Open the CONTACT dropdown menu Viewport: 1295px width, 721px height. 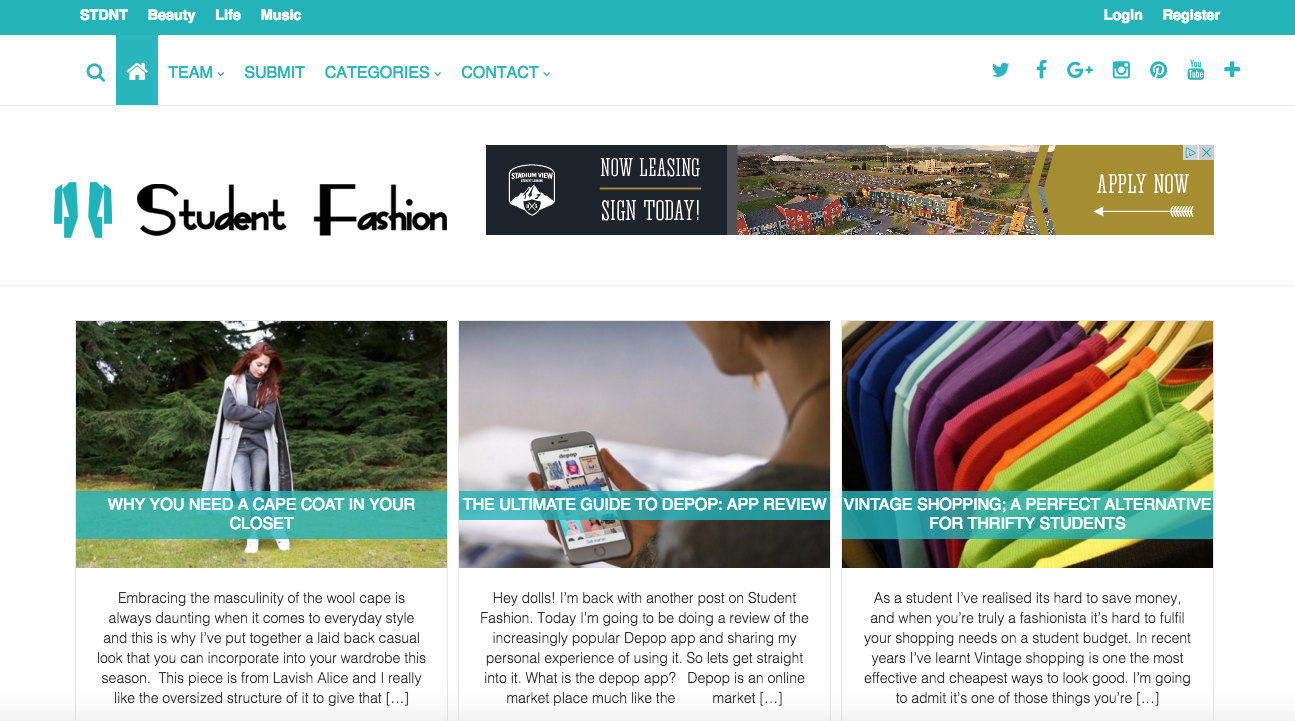[x=506, y=72]
